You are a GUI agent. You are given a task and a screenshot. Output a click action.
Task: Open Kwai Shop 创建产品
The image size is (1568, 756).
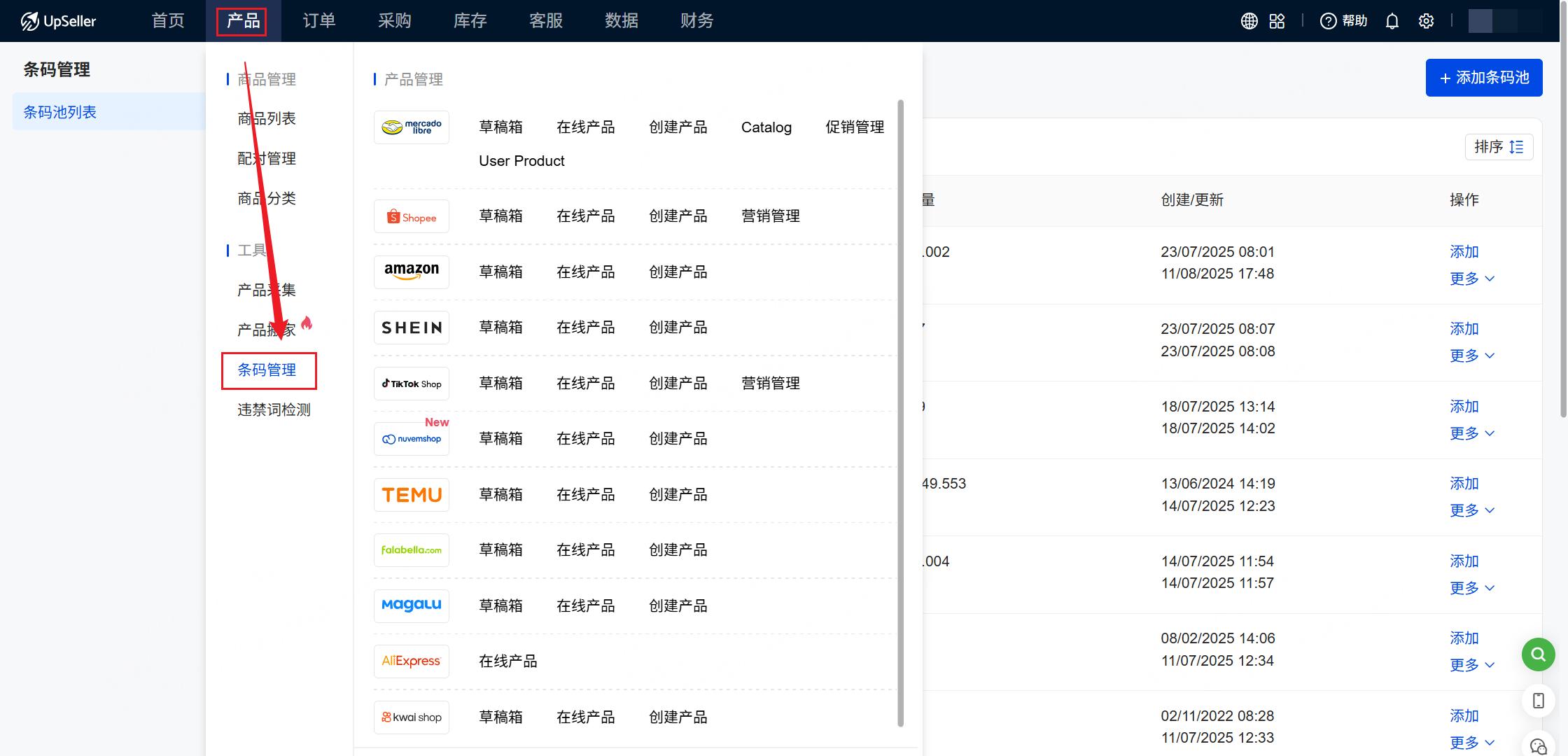[678, 717]
